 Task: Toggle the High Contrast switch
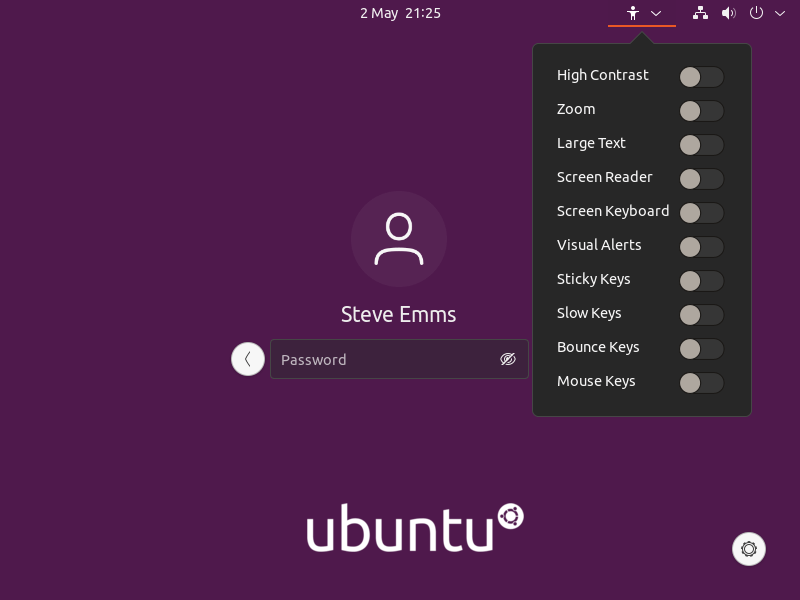(x=702, y=77)
